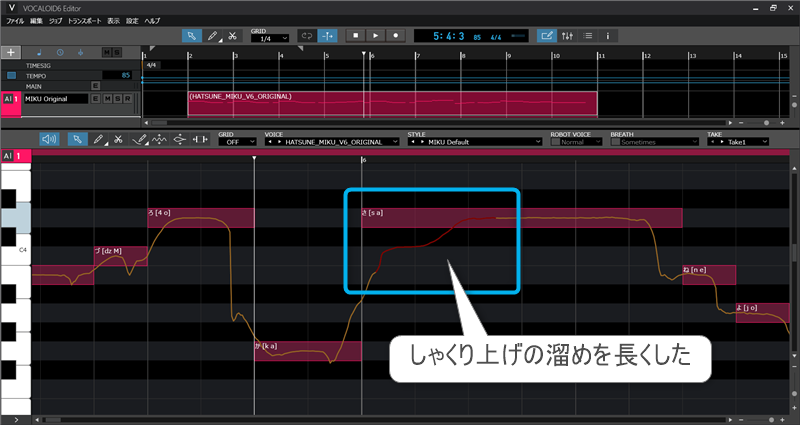This screenshot has height=425, width=800.
Task: Select the arrow tool in main toolbar
Action: [192, 36]
